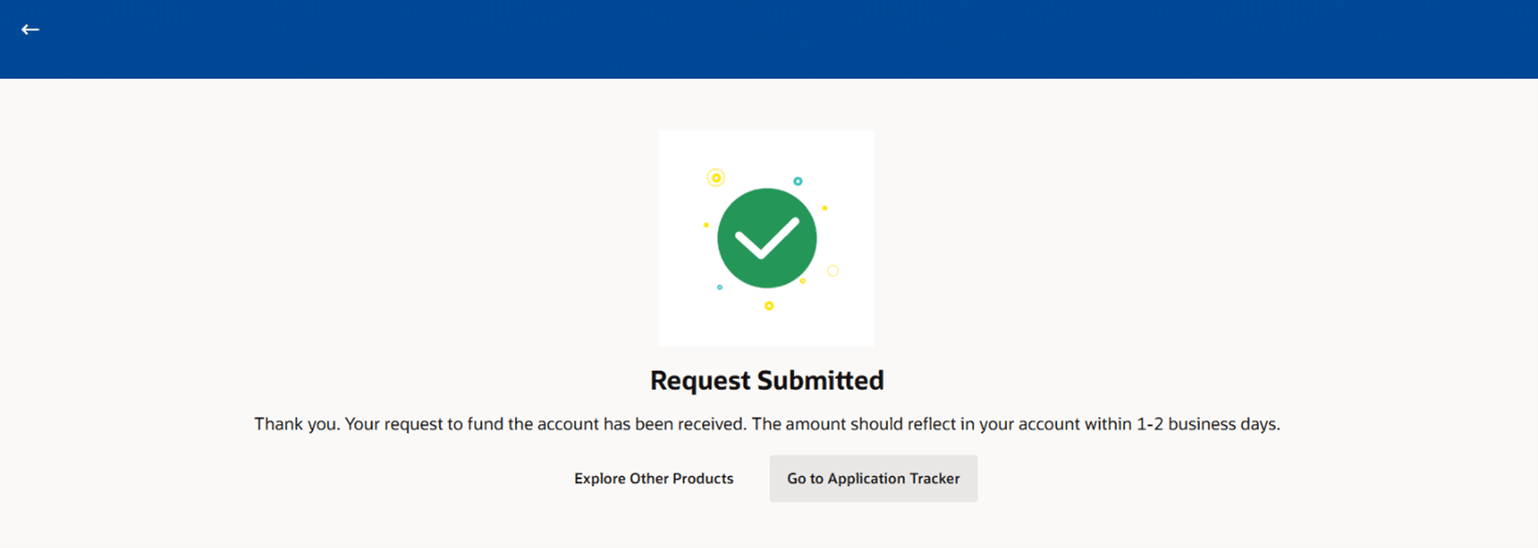Click the tiny yellow dot left of green circle
Viewport: 1538px width, 548px height.
click(706, 225)
